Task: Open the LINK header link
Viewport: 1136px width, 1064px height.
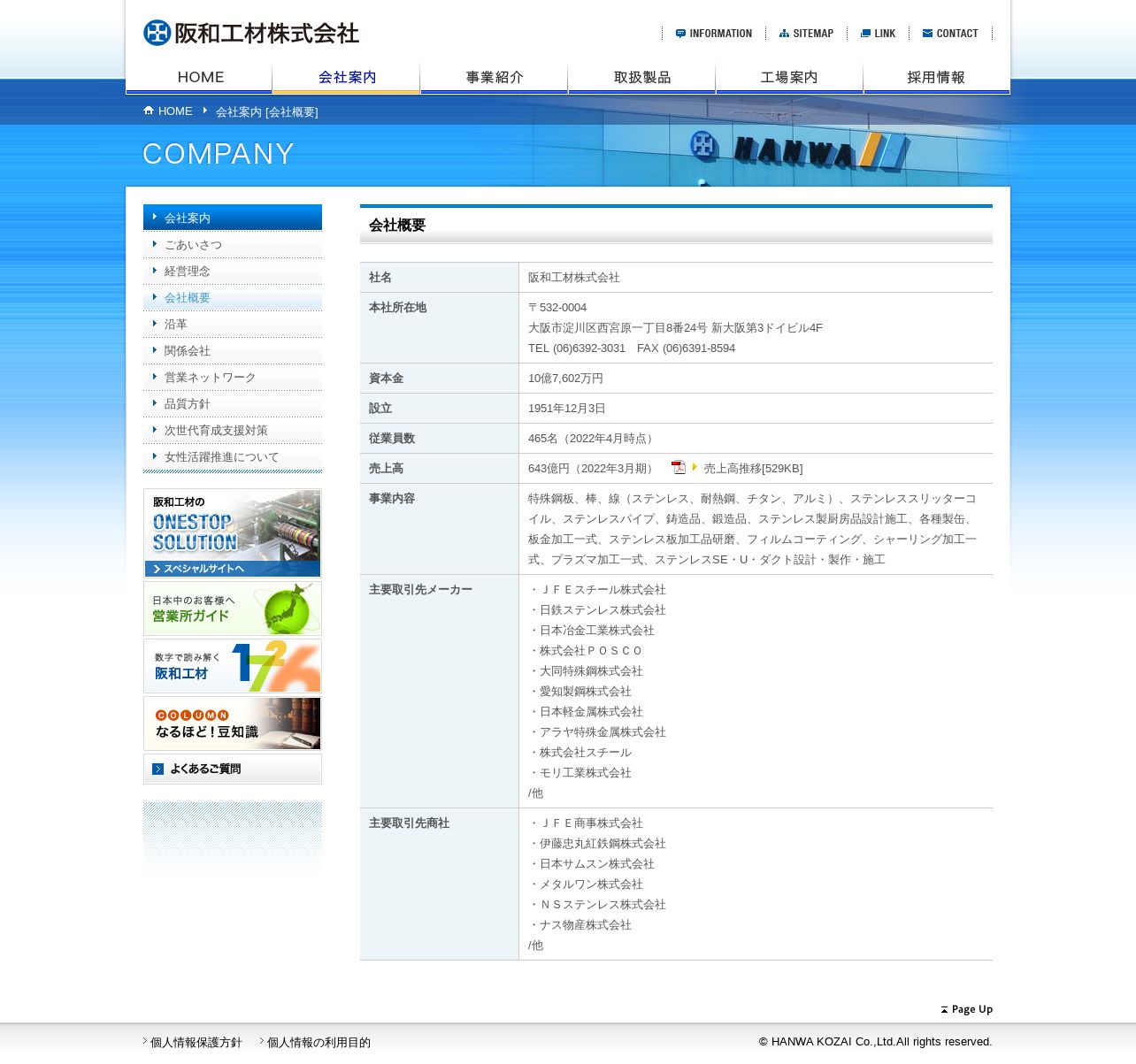Action: tap(878, 34)
